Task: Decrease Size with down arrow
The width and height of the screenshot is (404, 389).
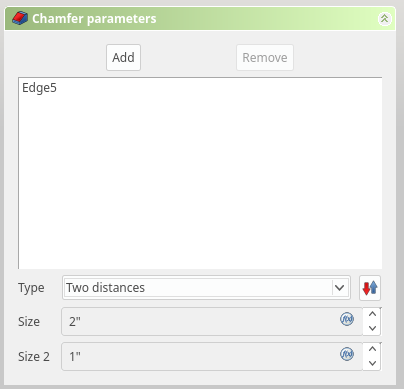Action: point(372,328)
